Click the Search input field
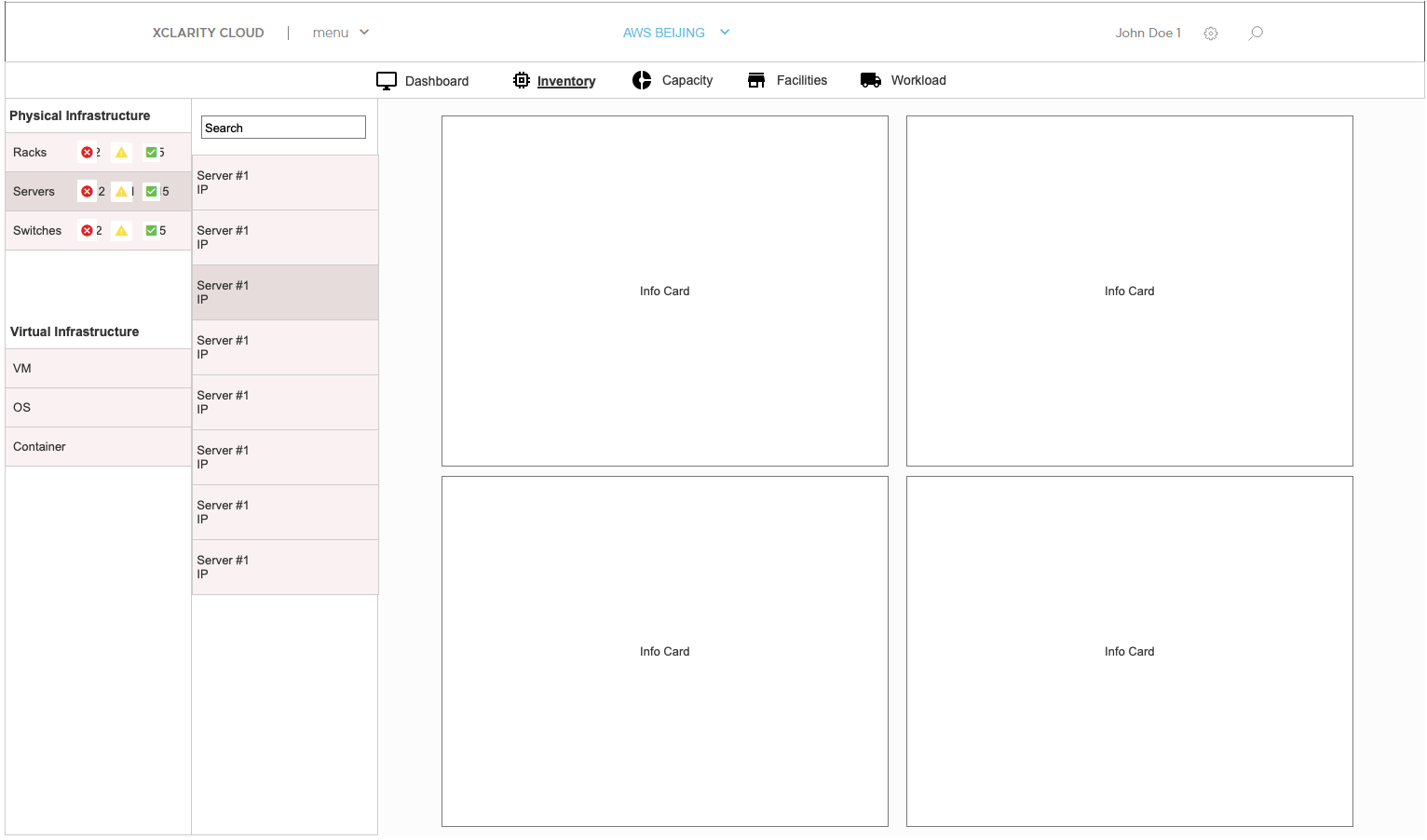The width and height of the screenshot is (1427, 840). [283, 128]
